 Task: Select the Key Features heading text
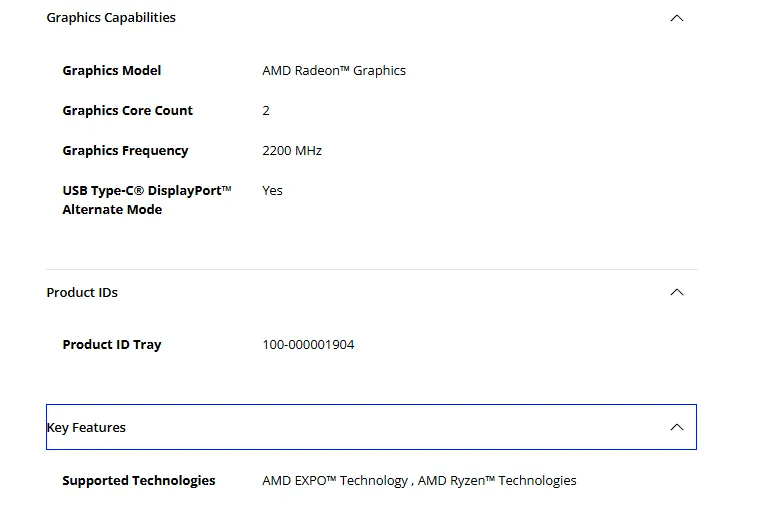tap(87, 428)
